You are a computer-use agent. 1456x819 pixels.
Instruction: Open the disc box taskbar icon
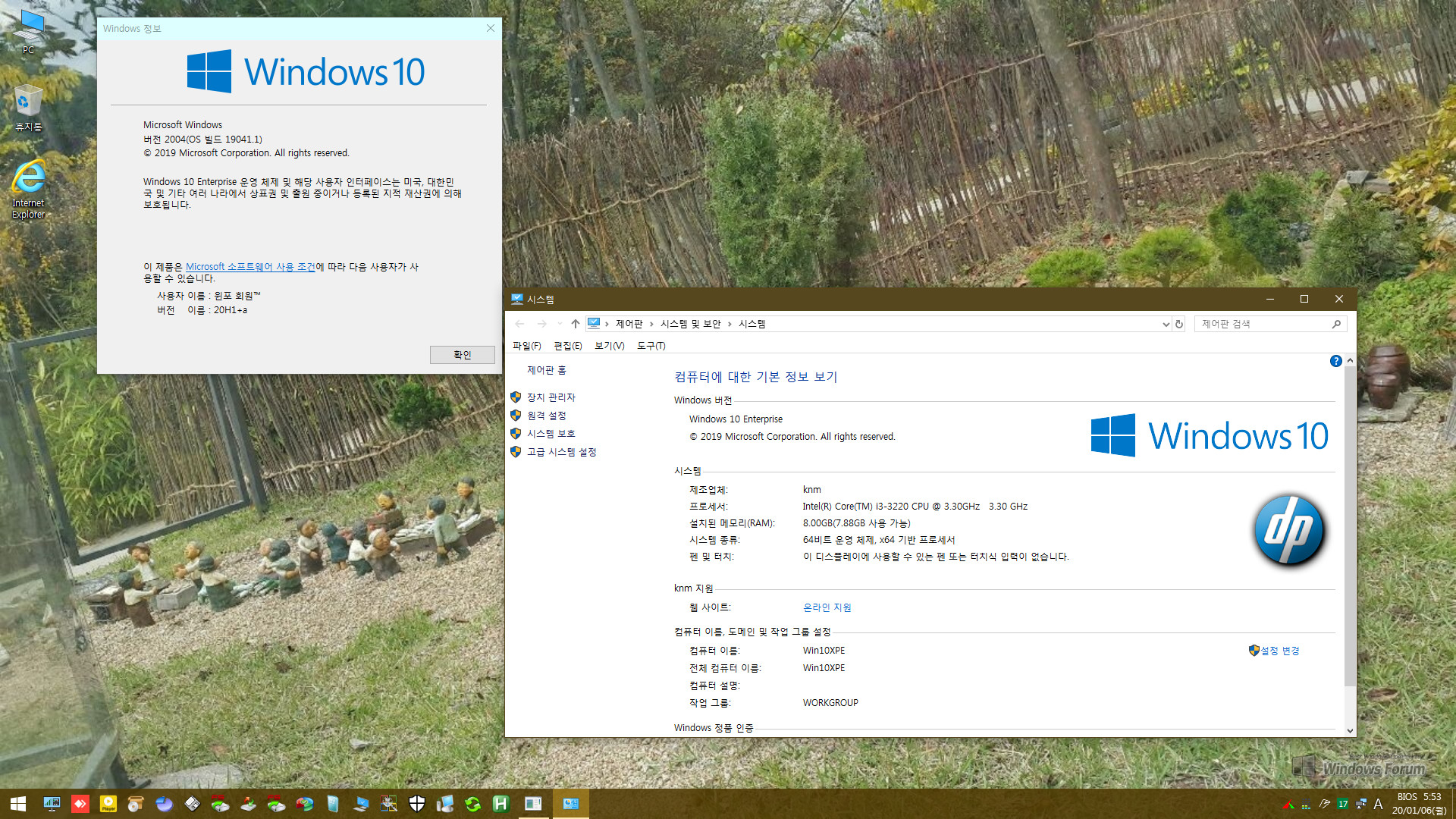pyautogui.click(x=136, y=804)
